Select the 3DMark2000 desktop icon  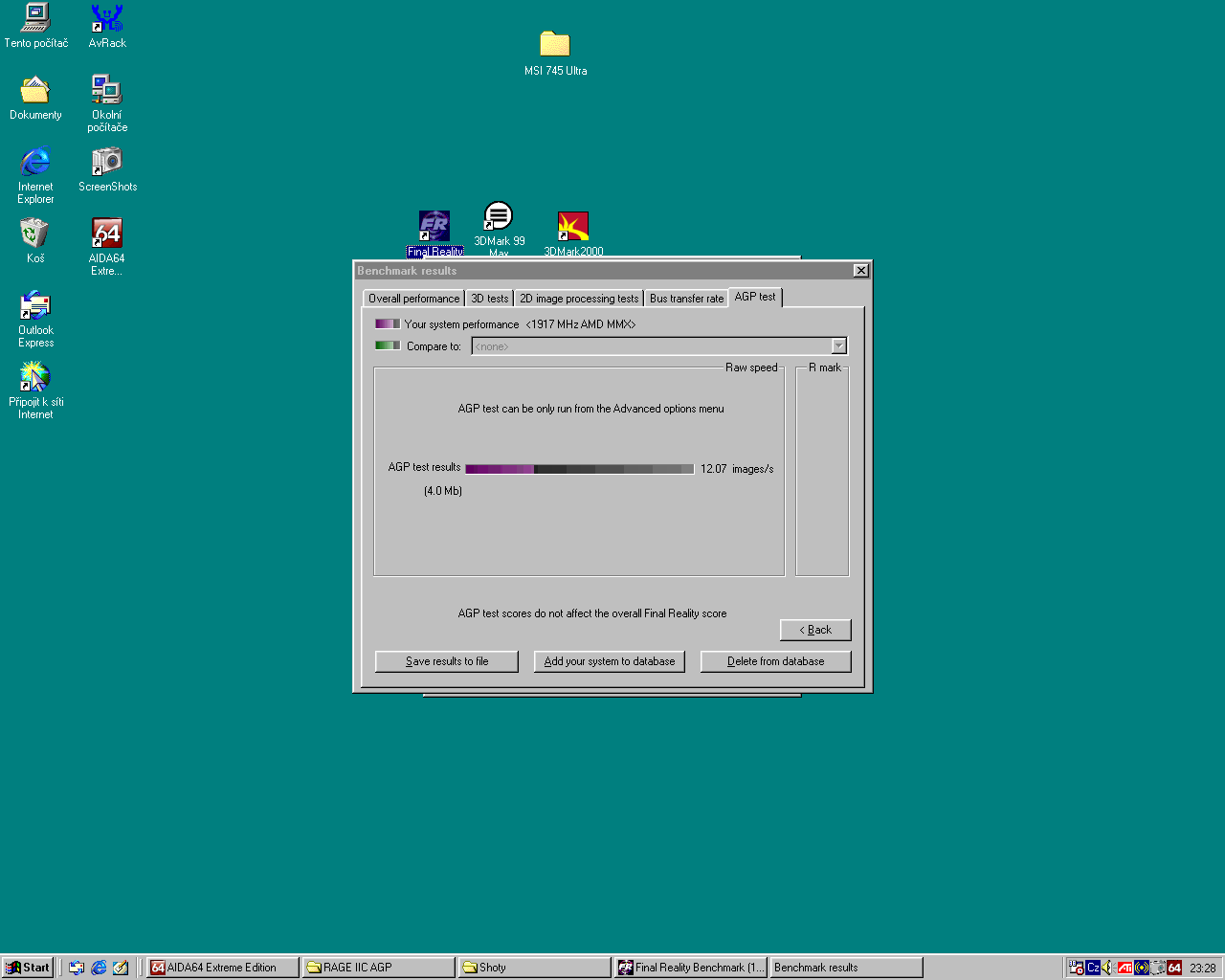[x=573, y=228]
